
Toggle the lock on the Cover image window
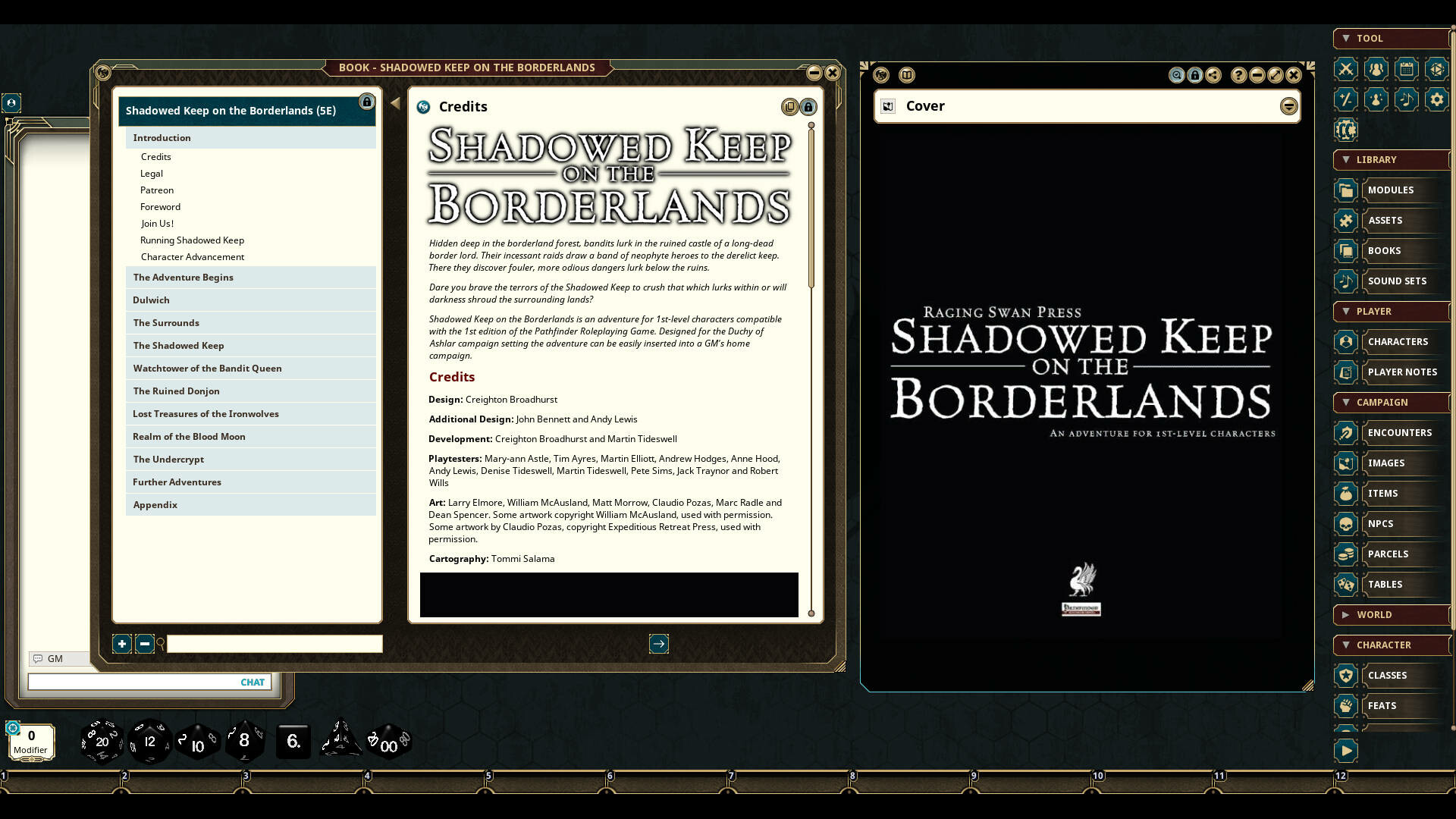(x=1195, y=76)
